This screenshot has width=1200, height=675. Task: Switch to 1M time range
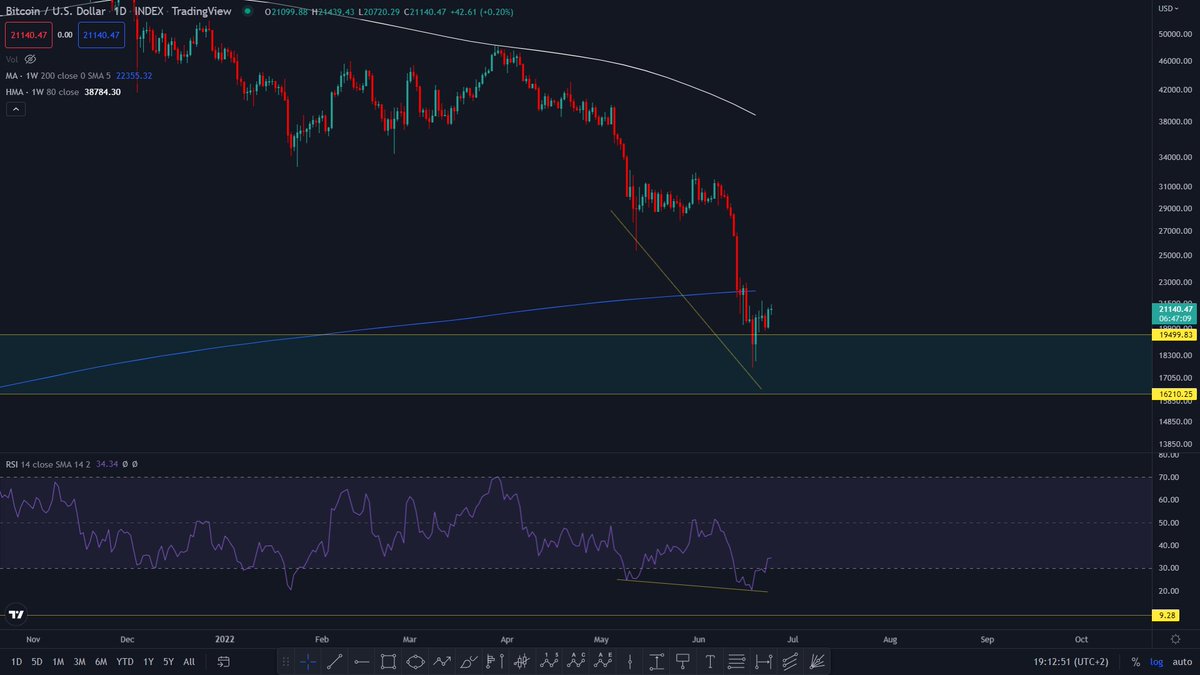58,661
